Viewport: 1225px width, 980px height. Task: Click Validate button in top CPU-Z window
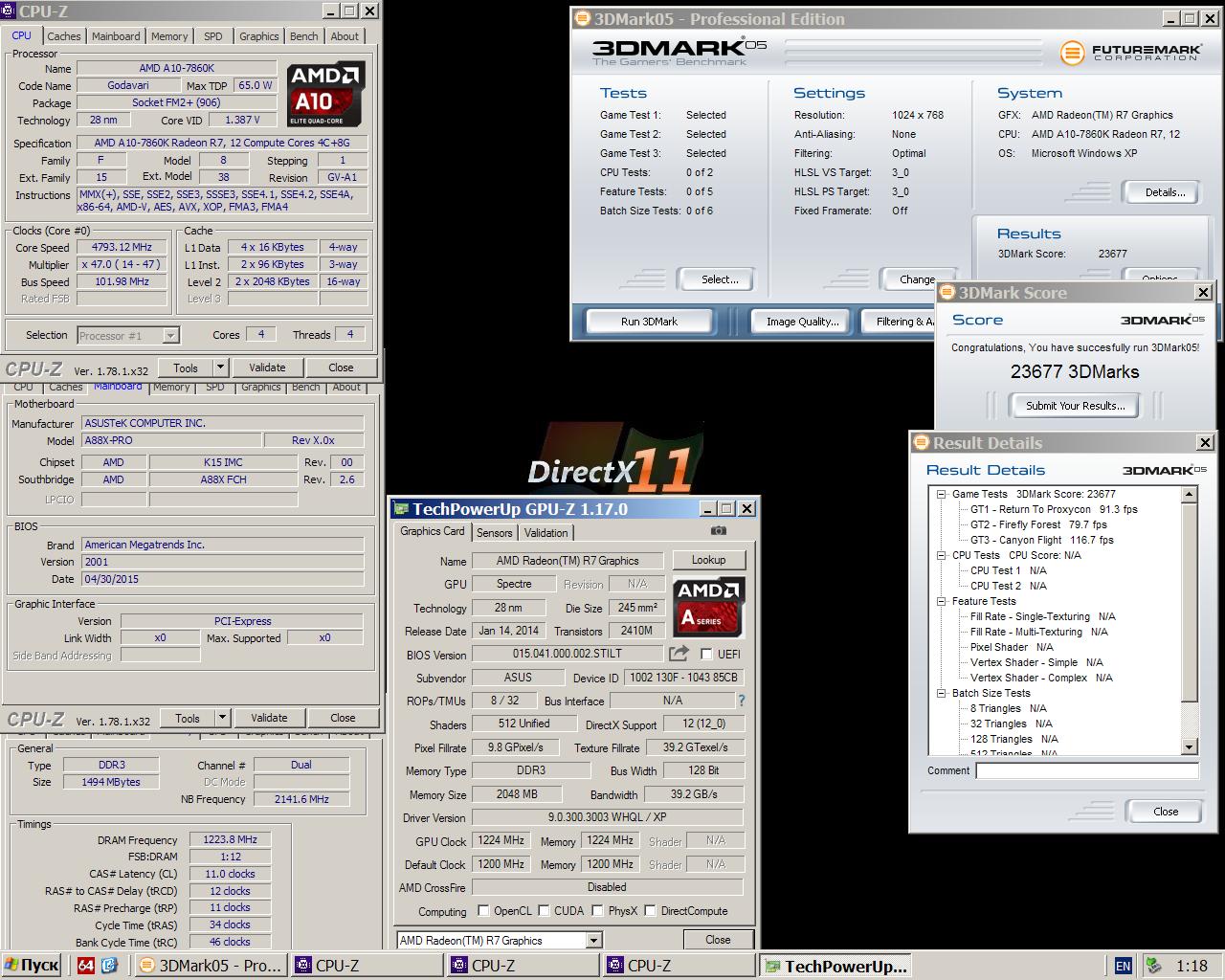point(267,367)
